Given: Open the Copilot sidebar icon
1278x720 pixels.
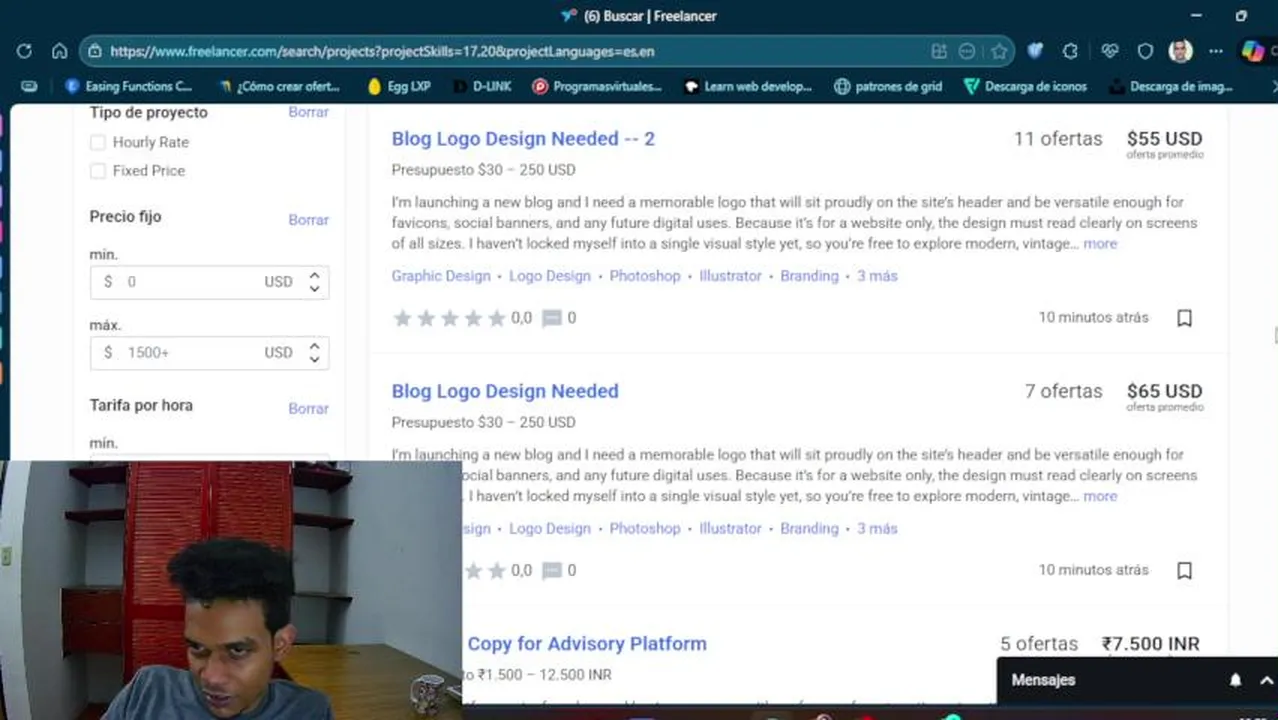Looking at the screenshot, I should coord(1252,51).
